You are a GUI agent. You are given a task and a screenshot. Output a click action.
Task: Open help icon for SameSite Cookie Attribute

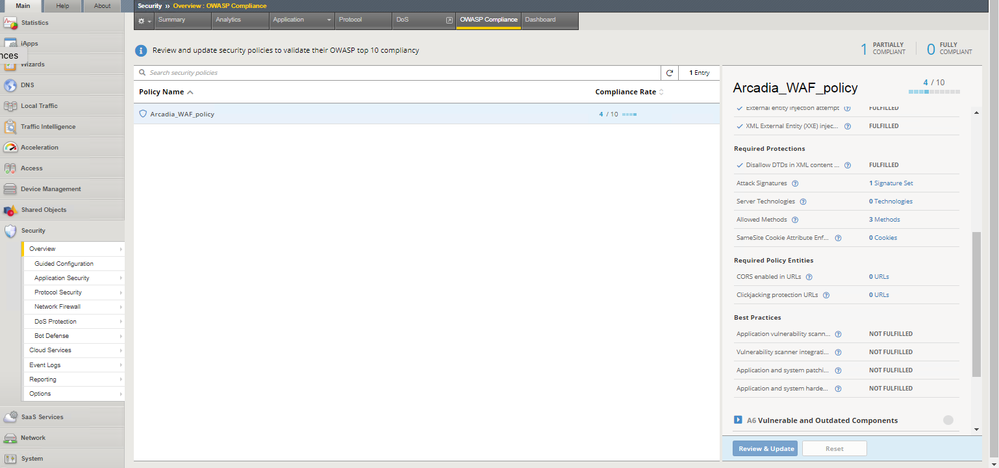tap(838, 238)
